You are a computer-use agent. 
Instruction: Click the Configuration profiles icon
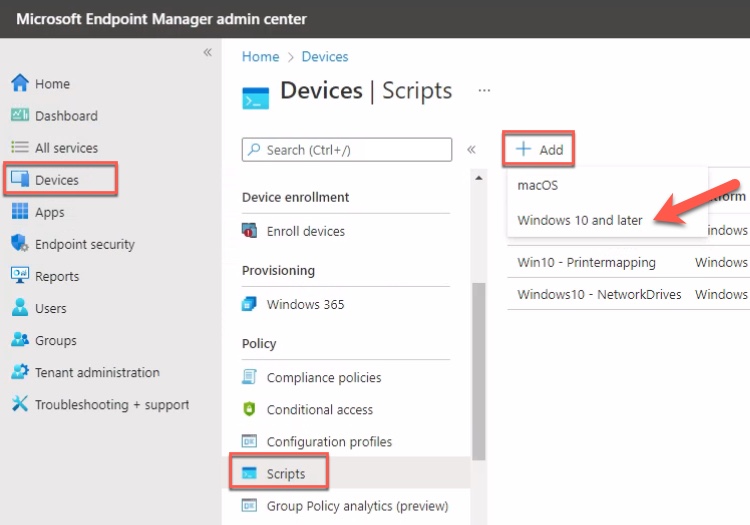click(249, 441)
